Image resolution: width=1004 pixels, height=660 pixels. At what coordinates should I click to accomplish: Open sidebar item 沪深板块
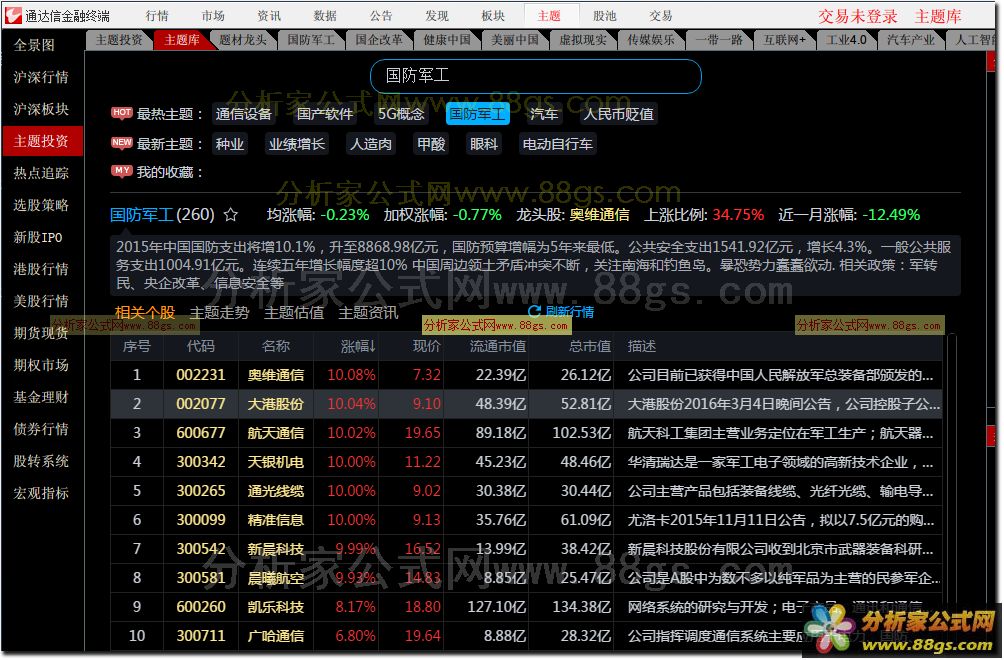[42, 109]
